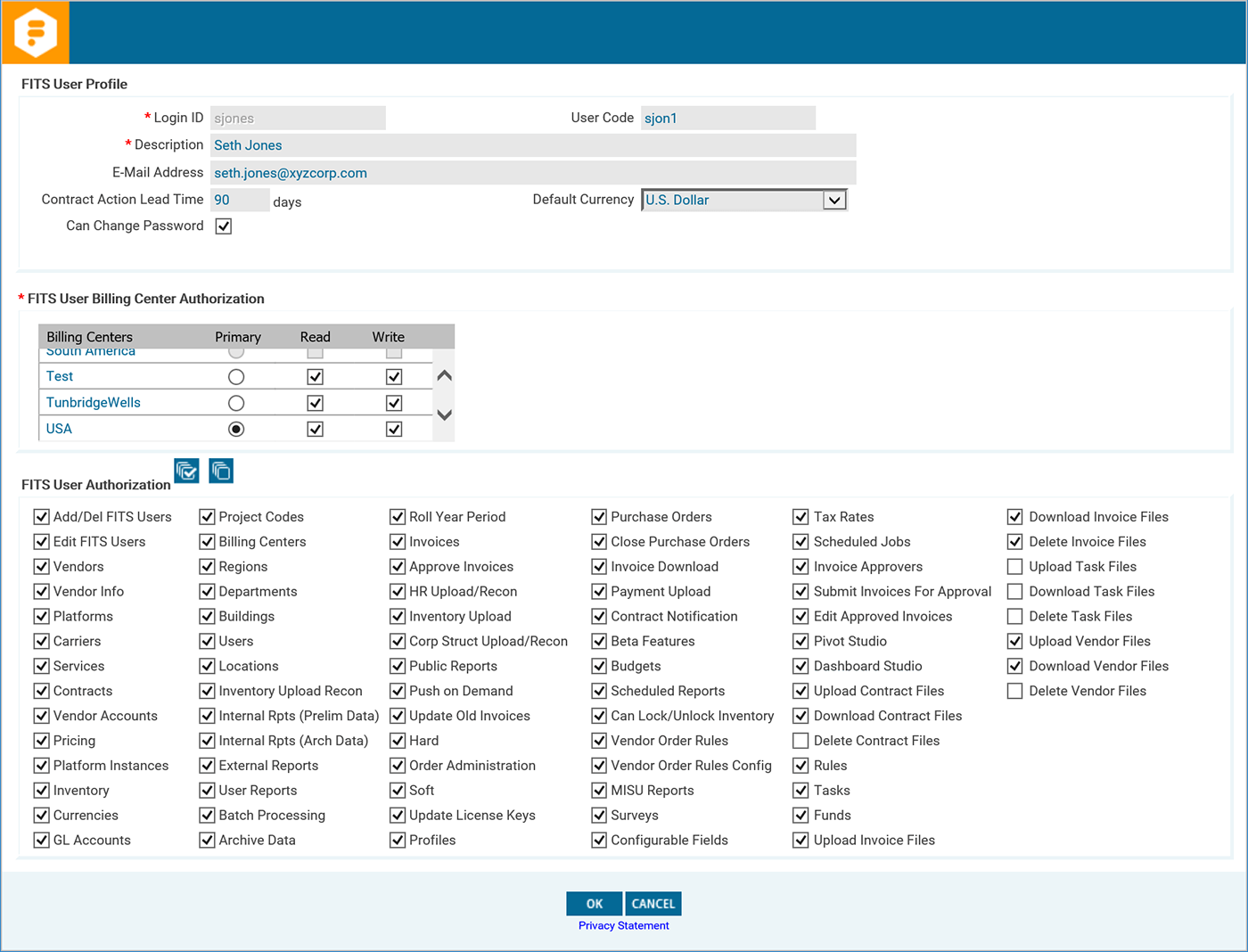
Task: Toggle the Archive Data permission
Action: pos(207,840)
